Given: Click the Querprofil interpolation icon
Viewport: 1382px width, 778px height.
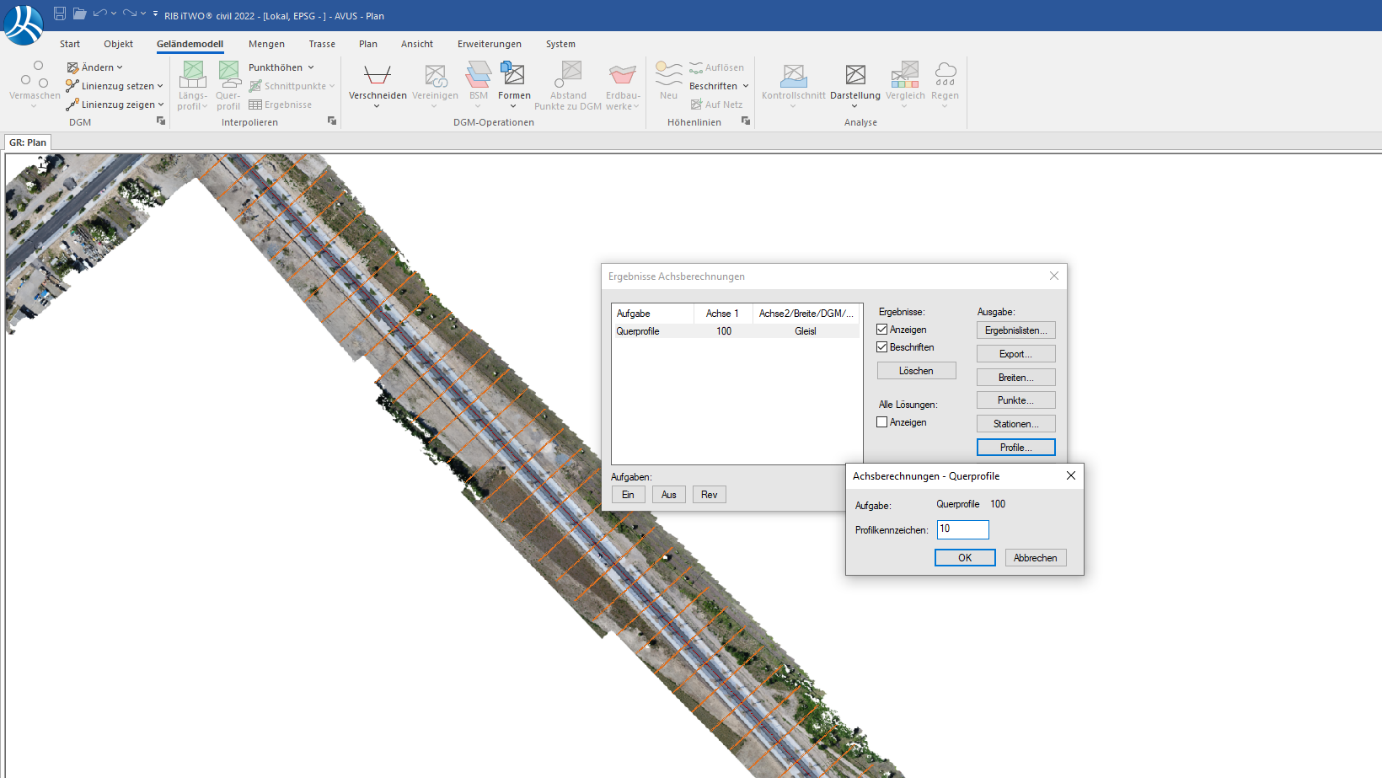Looking at the screenshot, I should coord(229,76).
